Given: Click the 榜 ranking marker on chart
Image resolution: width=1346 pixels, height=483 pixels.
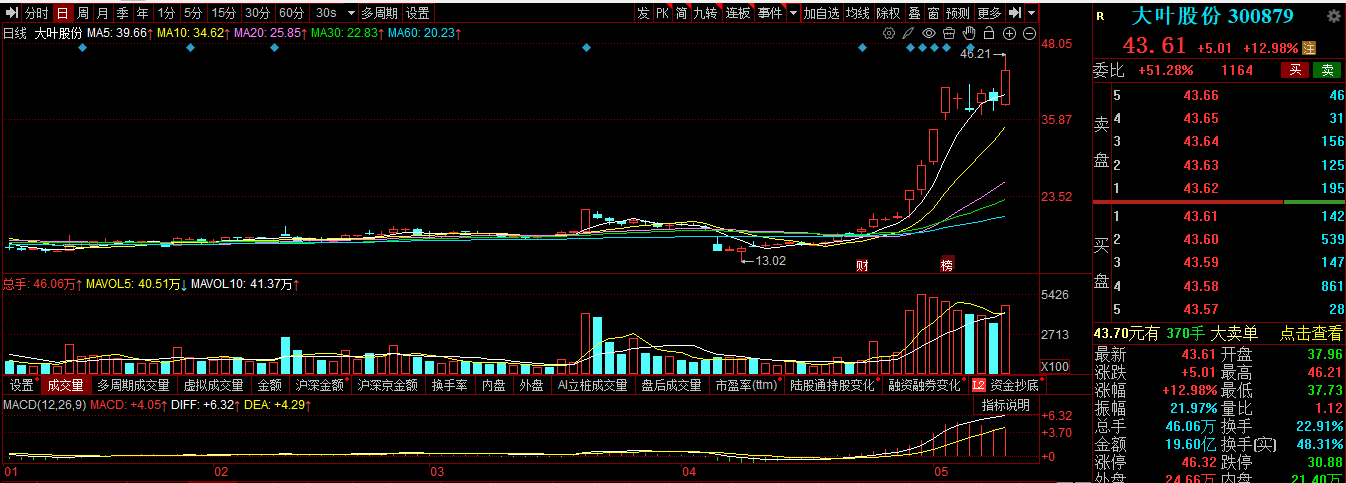Looking at the screenshot, I should click(x=946, y=265).
